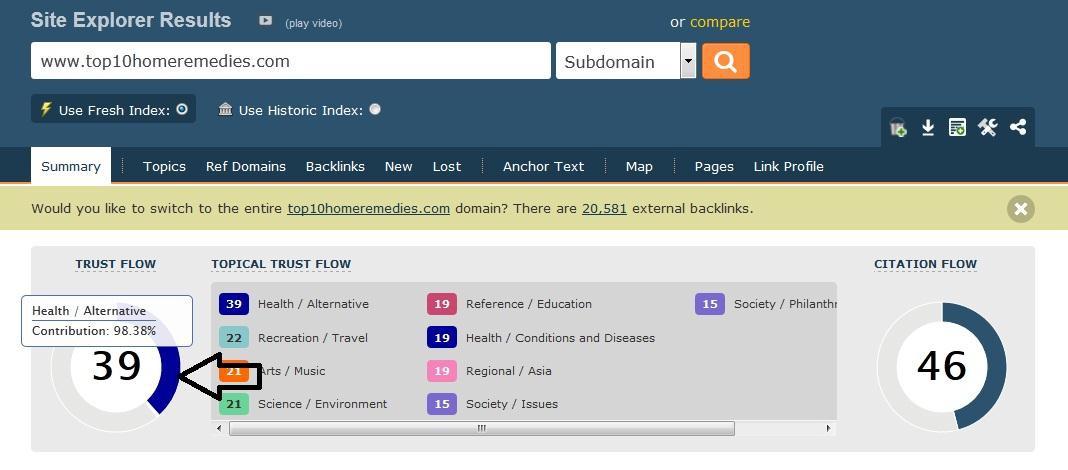Click the 15 Society / Issues badge
This screenshot has height=470, width=1068.
(442, 404)
